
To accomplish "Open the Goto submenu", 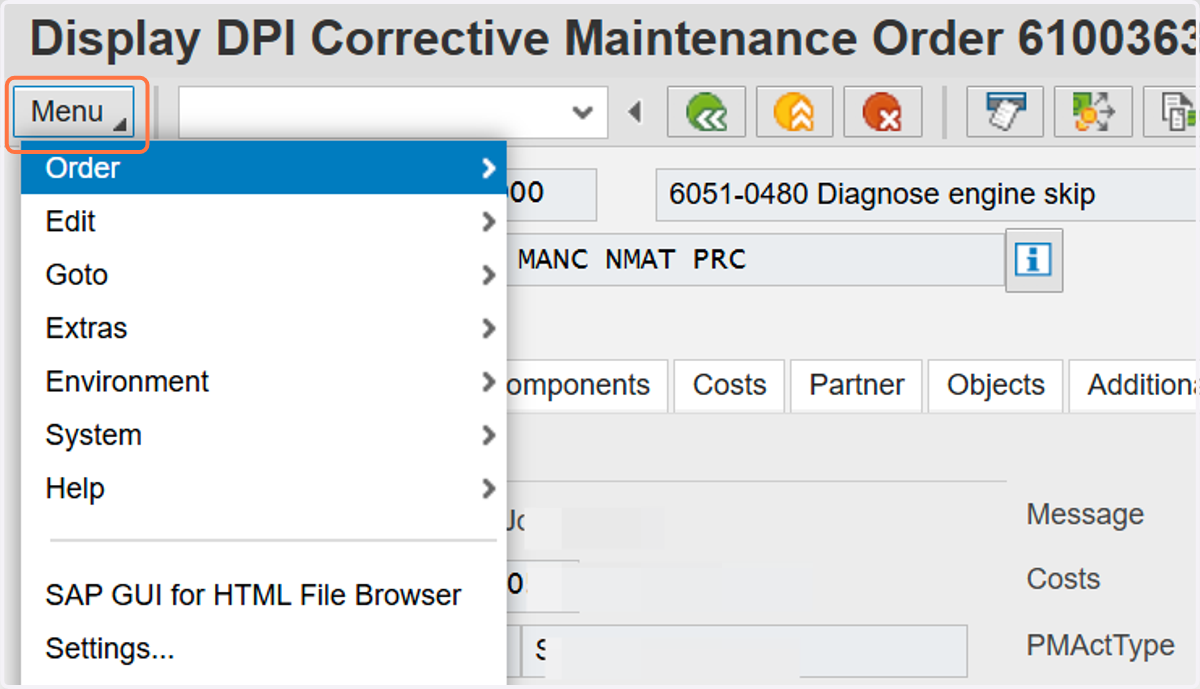I will (264, 275).
